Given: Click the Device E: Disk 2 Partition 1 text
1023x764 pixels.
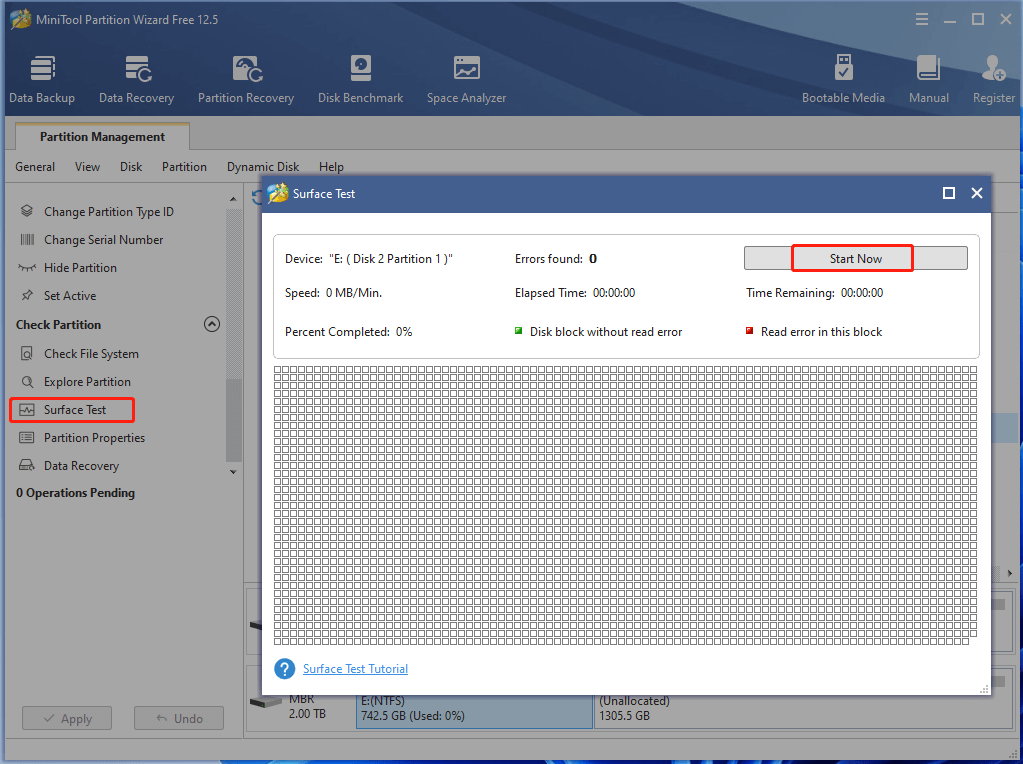Looking at the screenshot, I should [369, 258].
